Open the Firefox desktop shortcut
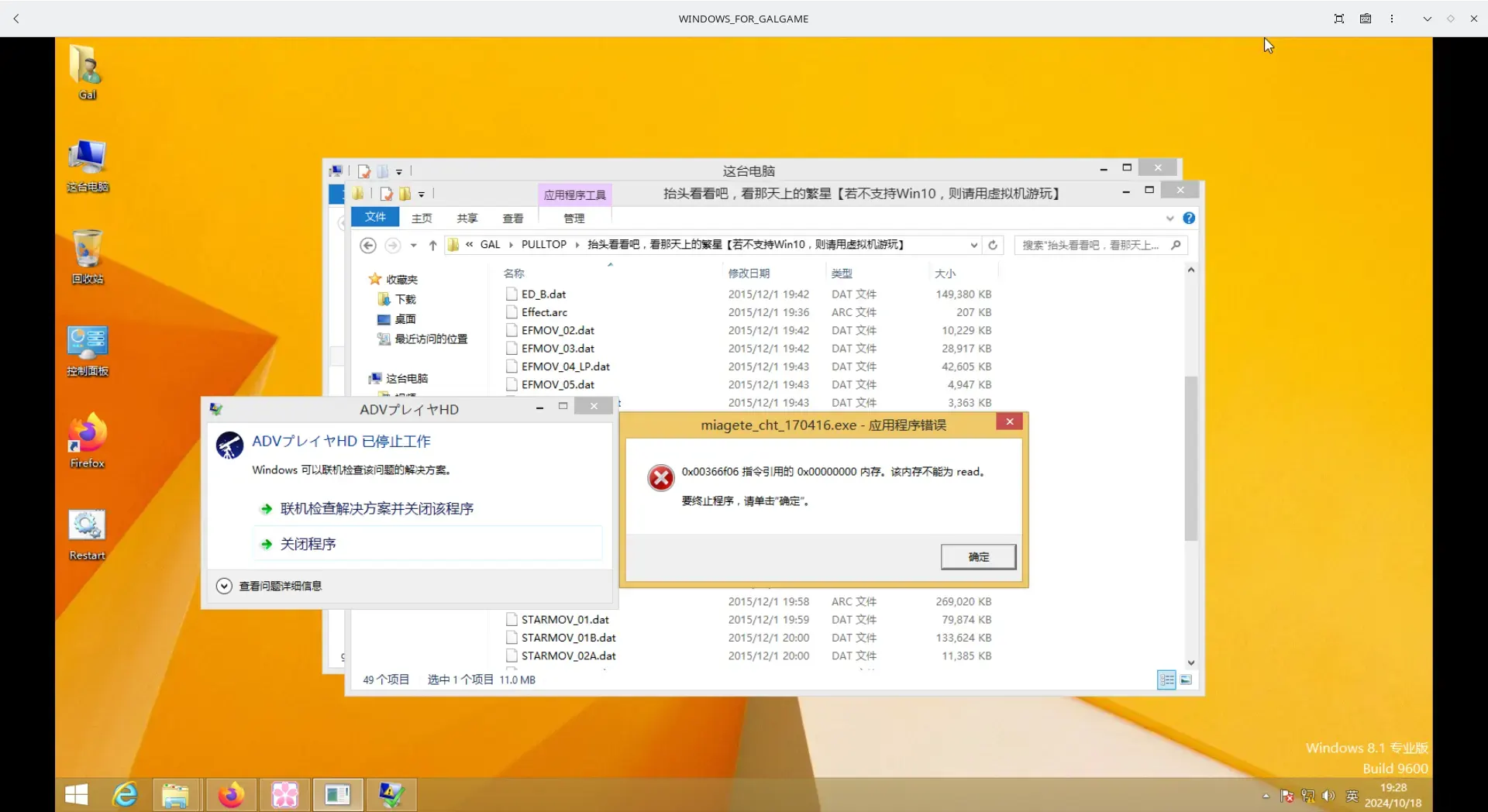Screen dimensions: 1488x812 pos(88,440)
